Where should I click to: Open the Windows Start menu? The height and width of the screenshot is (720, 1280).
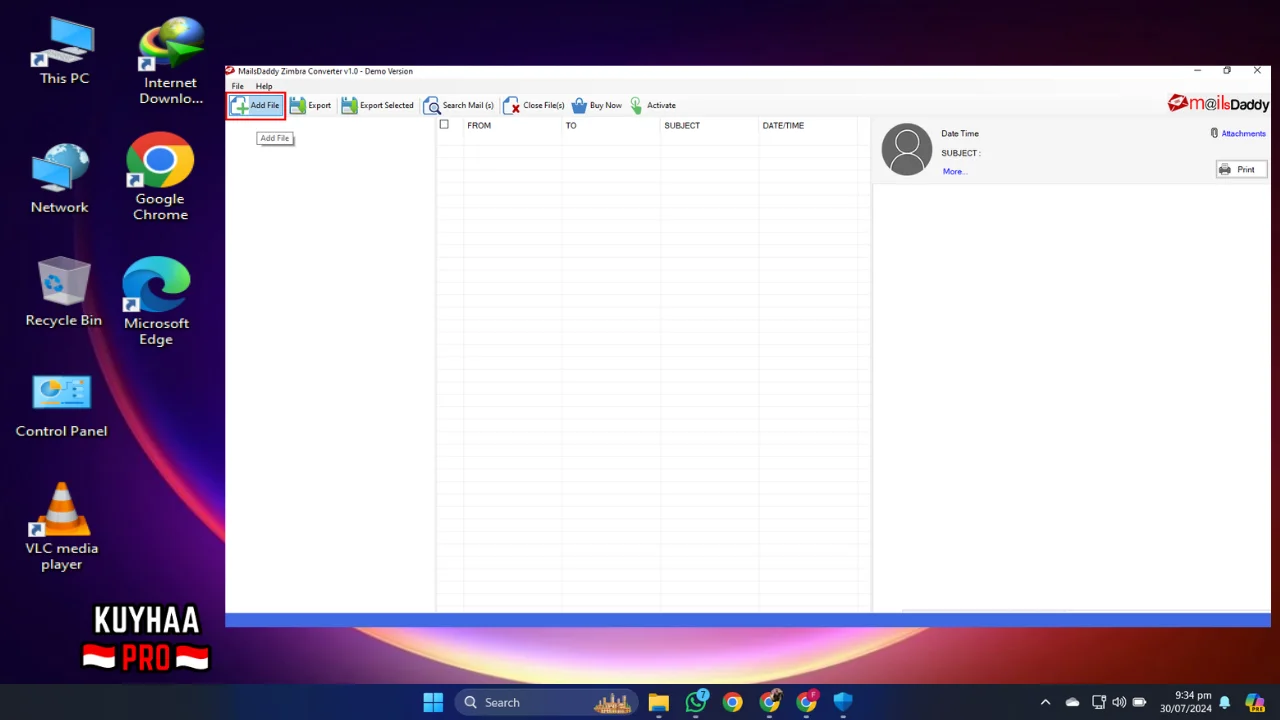pos(433,702)
